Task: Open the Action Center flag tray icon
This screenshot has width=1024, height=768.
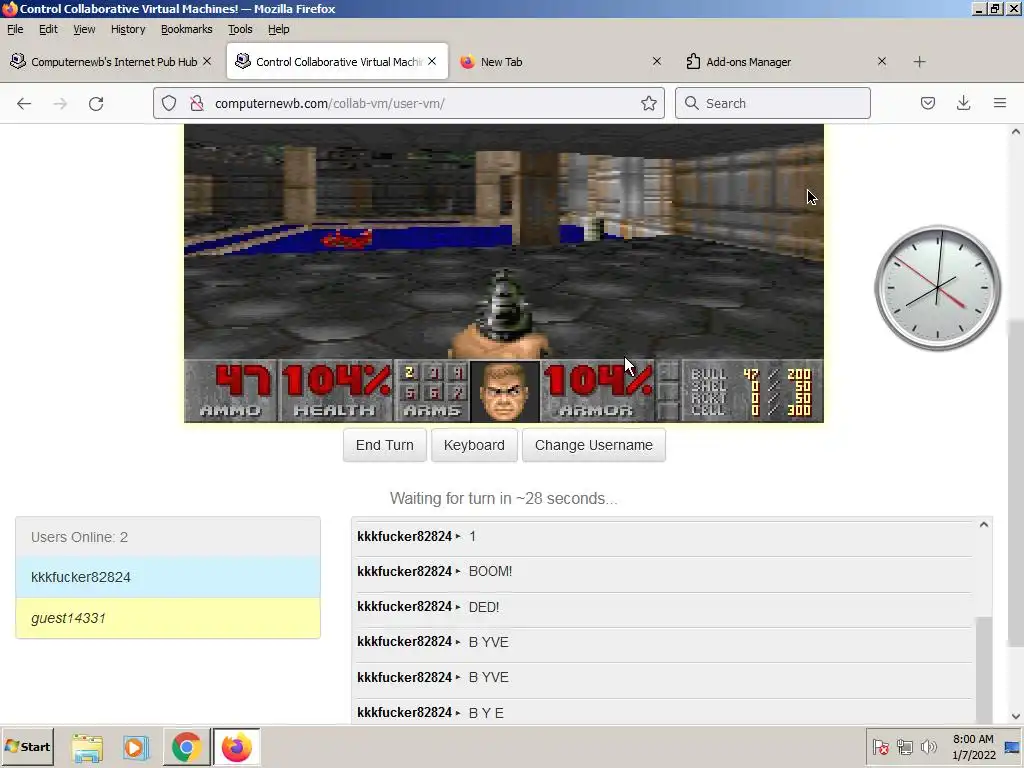Action: point(880,747)
